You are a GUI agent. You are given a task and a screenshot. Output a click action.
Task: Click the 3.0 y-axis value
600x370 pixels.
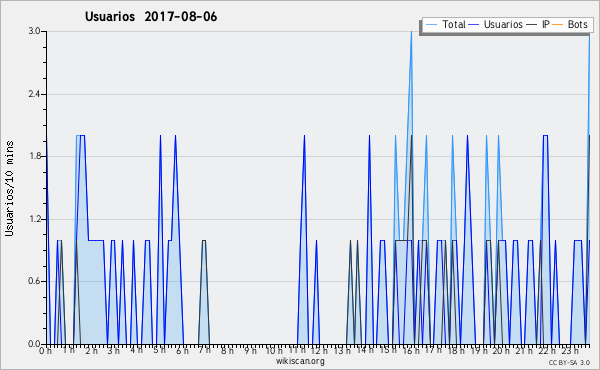coord(34,31)
